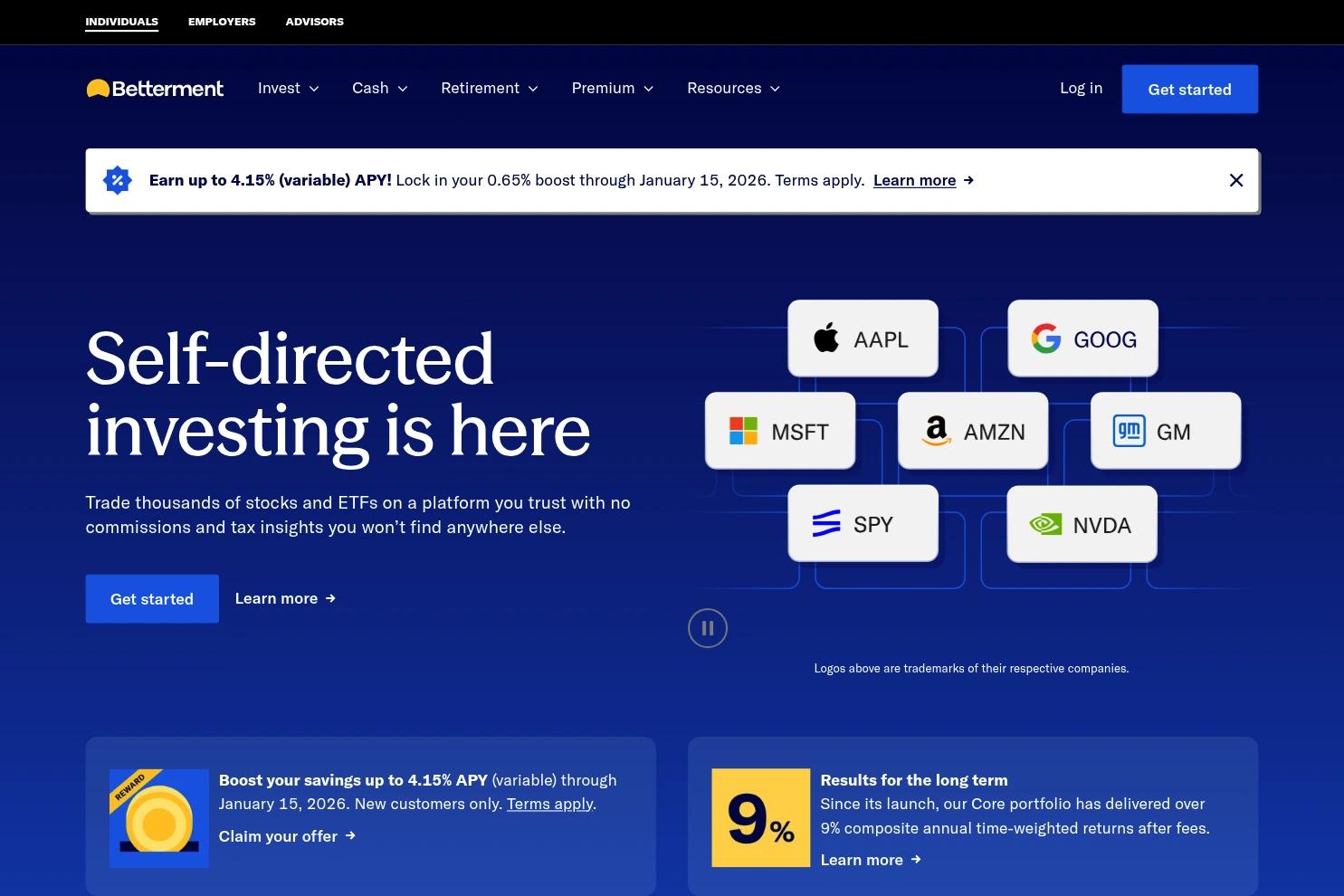The image size is (1344, 896).
Task: Open the Premium dropdown
Action: [x=613, y=88]
